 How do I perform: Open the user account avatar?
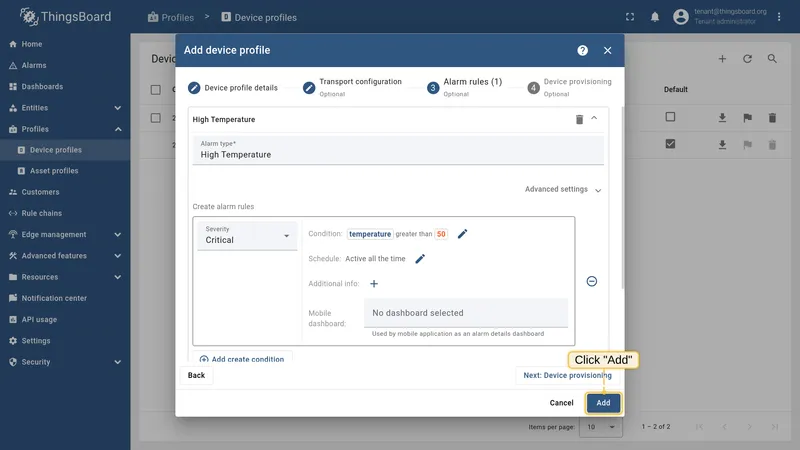(681, 17)
